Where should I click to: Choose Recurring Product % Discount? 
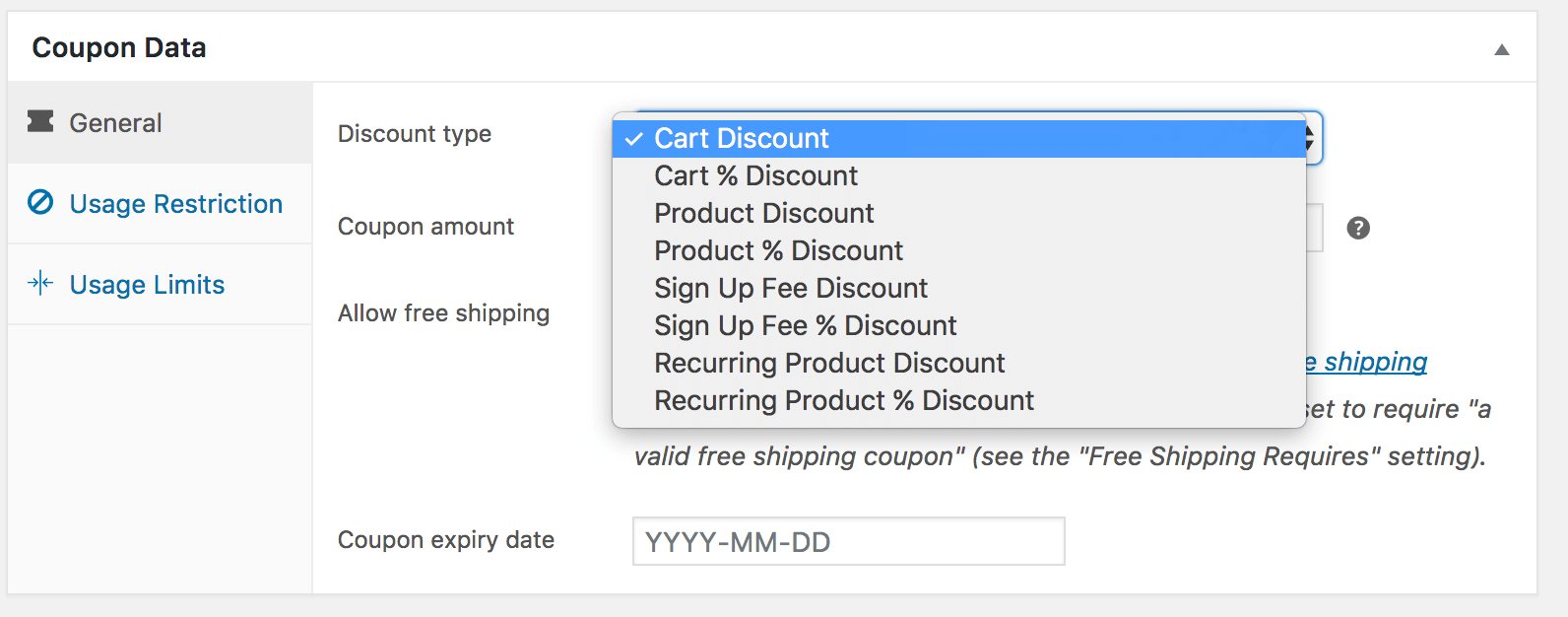844,401
